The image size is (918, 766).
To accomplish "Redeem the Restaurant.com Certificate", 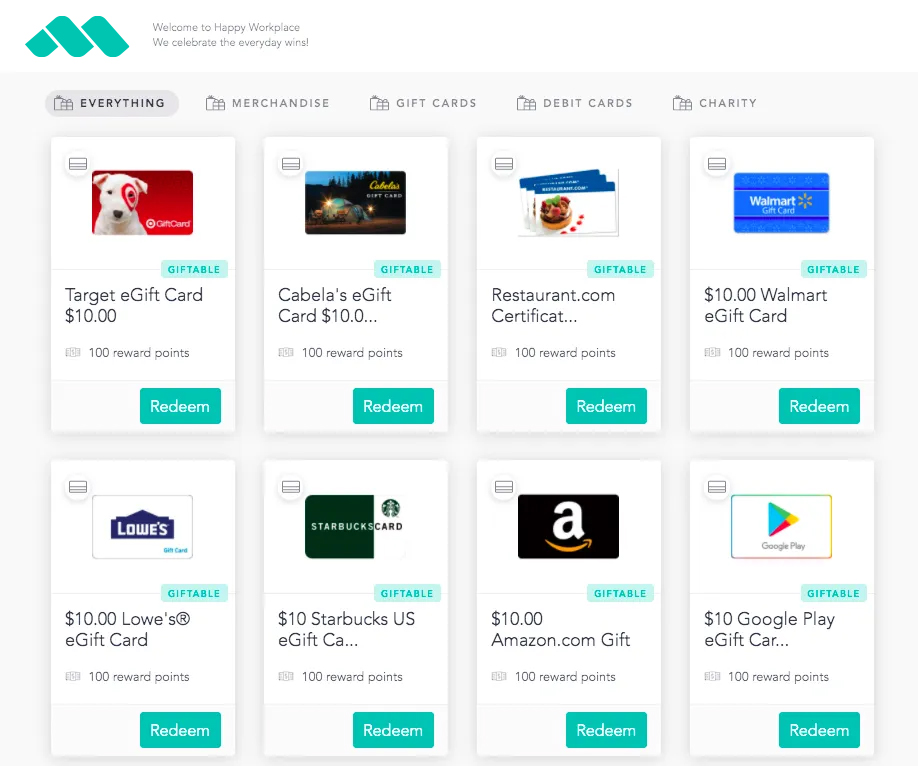I will coord(607,406).
